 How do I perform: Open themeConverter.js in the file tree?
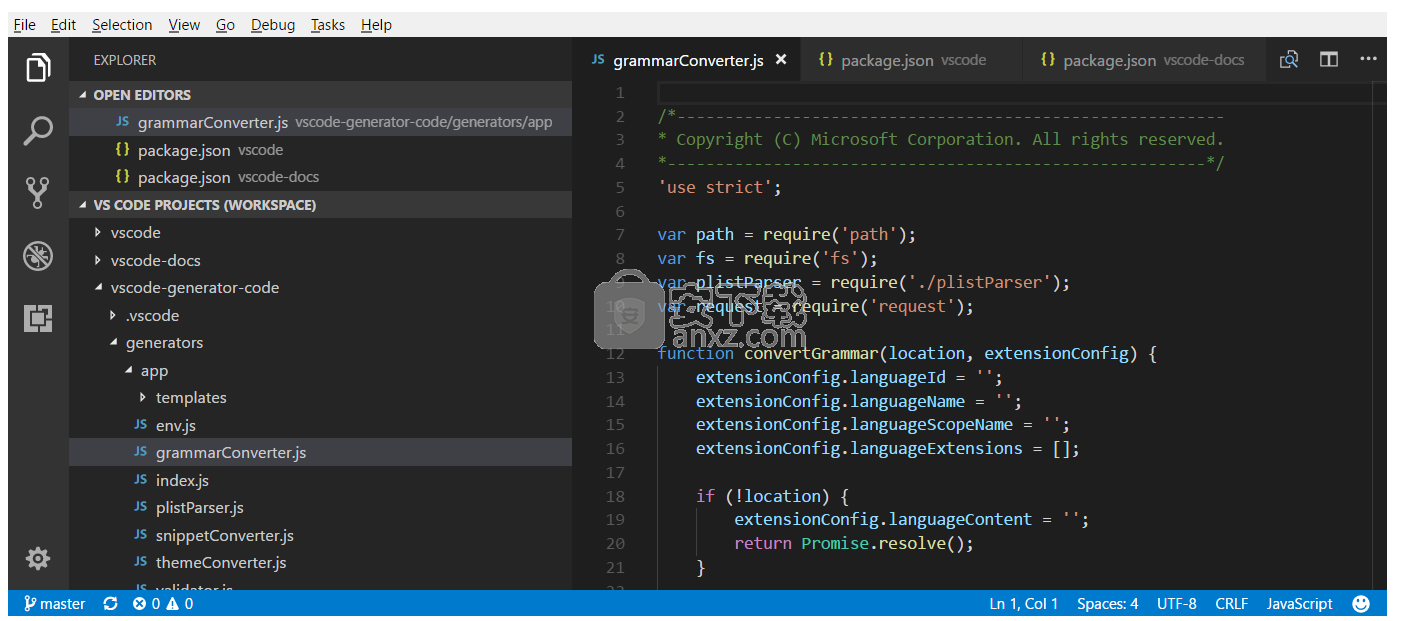[x=320, y=563]
